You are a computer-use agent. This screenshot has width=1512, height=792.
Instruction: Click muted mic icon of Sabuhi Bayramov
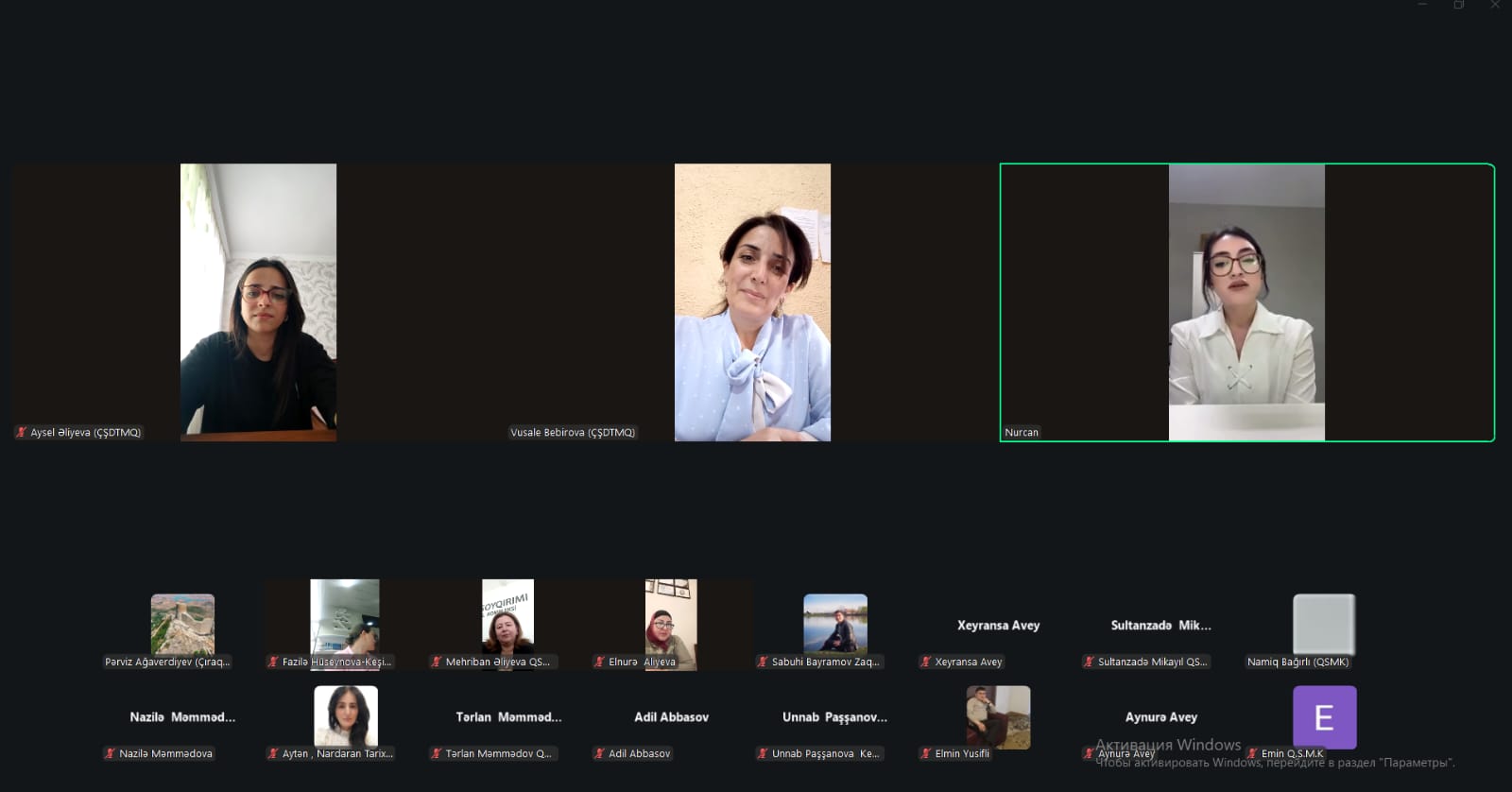pyautogui.click(x=763, y=662)
